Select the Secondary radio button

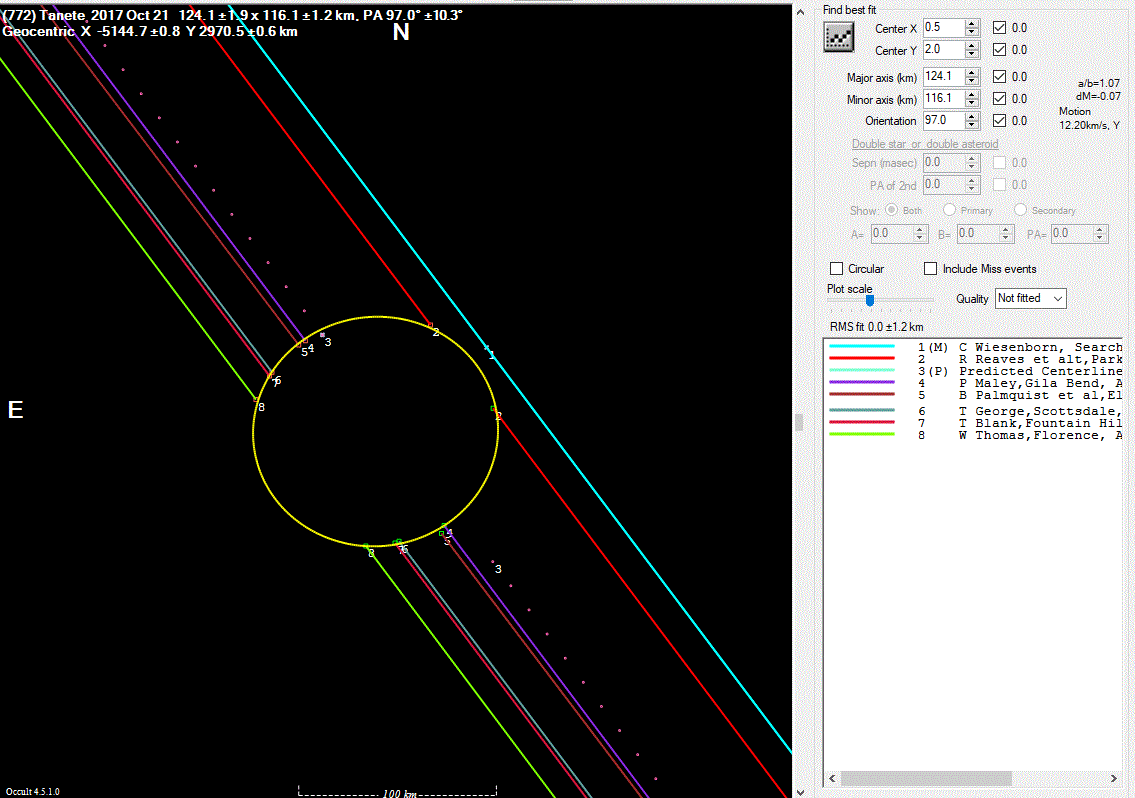tap(1020, 209)
